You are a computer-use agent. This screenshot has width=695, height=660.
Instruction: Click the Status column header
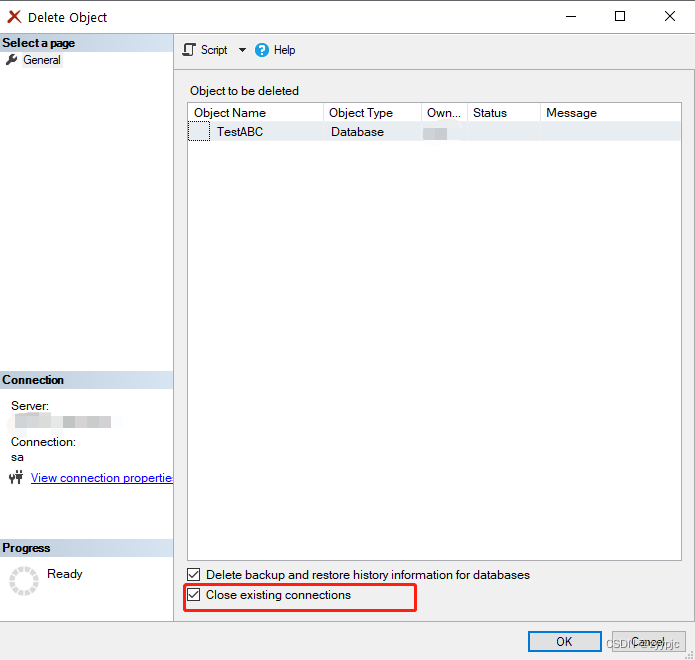click(x=504, y=113)
